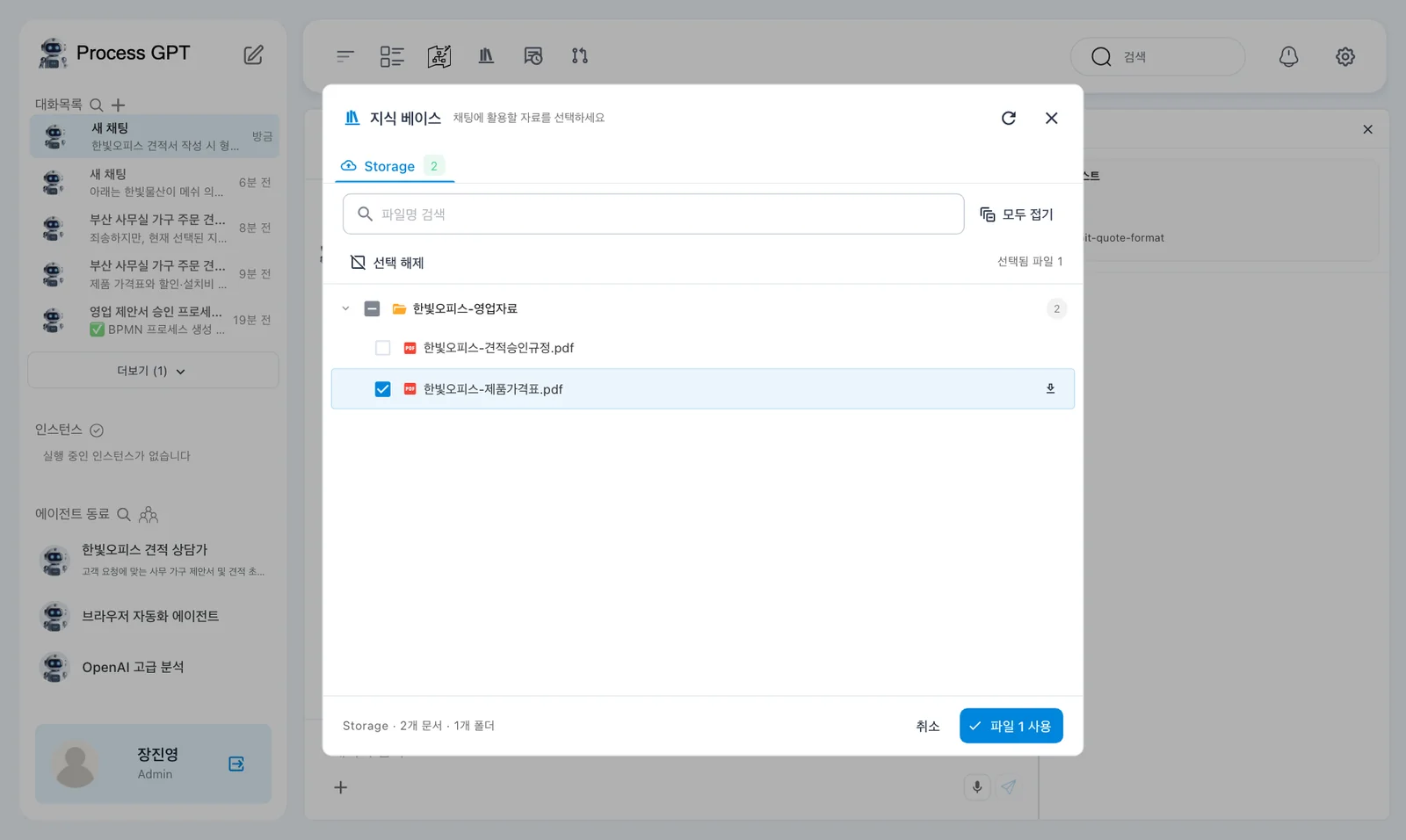
Task: Click the logout icon beside 장진영
Action: coord(236,764)
